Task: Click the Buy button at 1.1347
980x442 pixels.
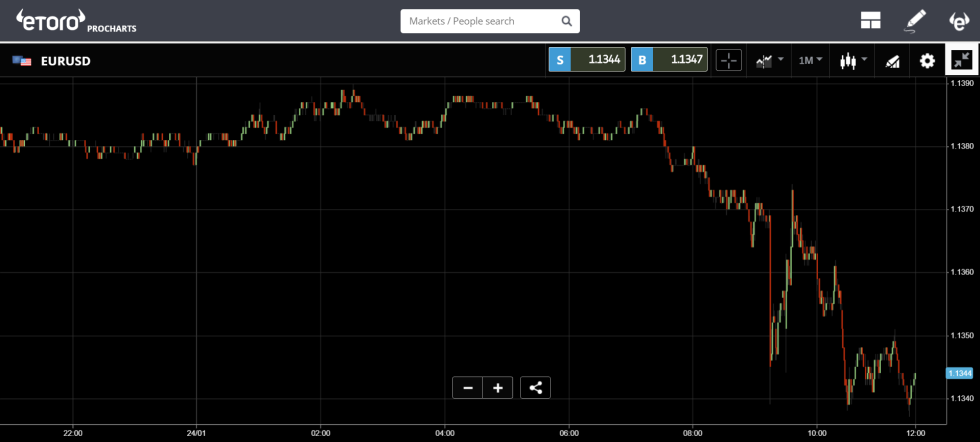Action: [x=669, y=60]
